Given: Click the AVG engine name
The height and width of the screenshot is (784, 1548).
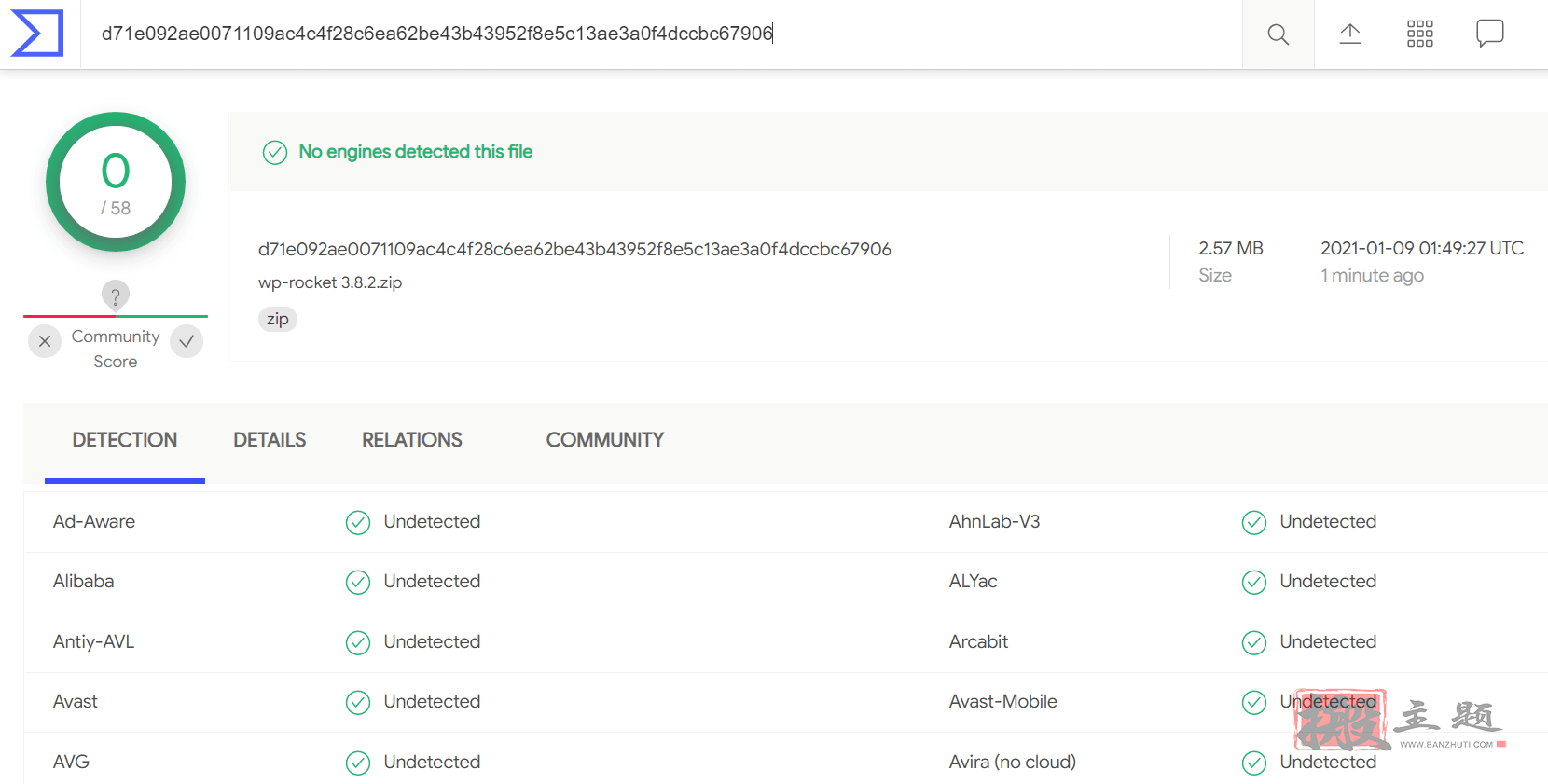Looking at the screenshot, I should (x=72, y=762).
